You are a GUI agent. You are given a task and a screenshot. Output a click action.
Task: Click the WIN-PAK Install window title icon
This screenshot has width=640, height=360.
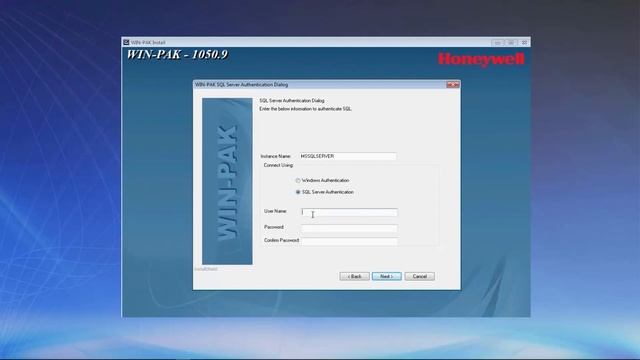pyautogui.click(x=126, y=42)
